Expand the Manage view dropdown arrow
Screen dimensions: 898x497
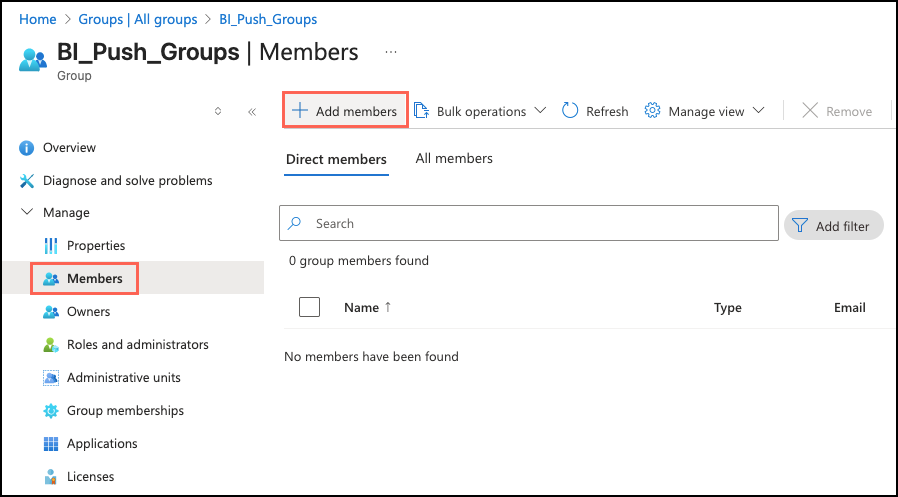[x=758, y=111]
